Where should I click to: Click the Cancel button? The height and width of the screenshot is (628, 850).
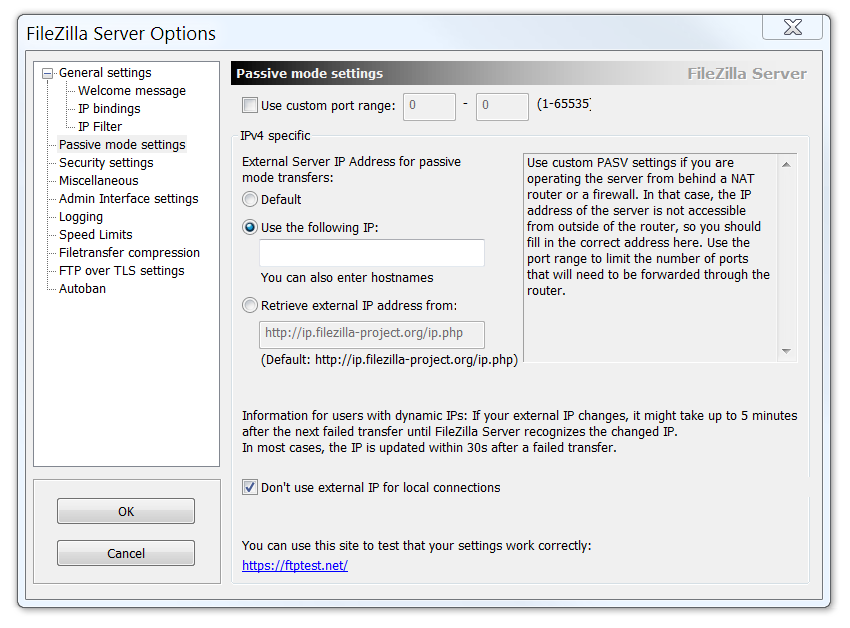(x=126, y=553)
